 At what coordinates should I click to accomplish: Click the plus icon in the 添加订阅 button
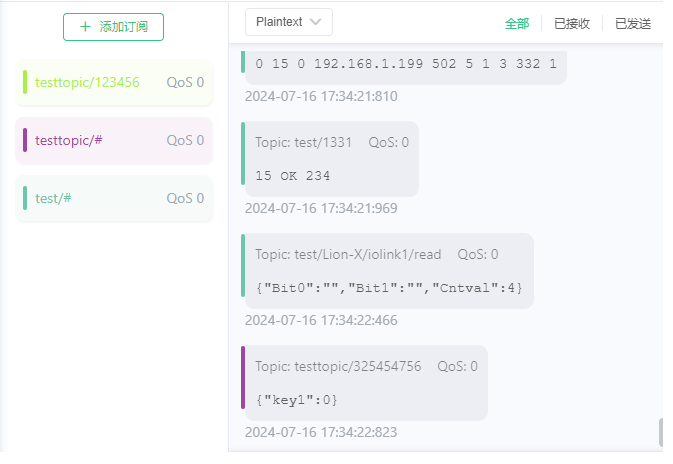point(85,27)
